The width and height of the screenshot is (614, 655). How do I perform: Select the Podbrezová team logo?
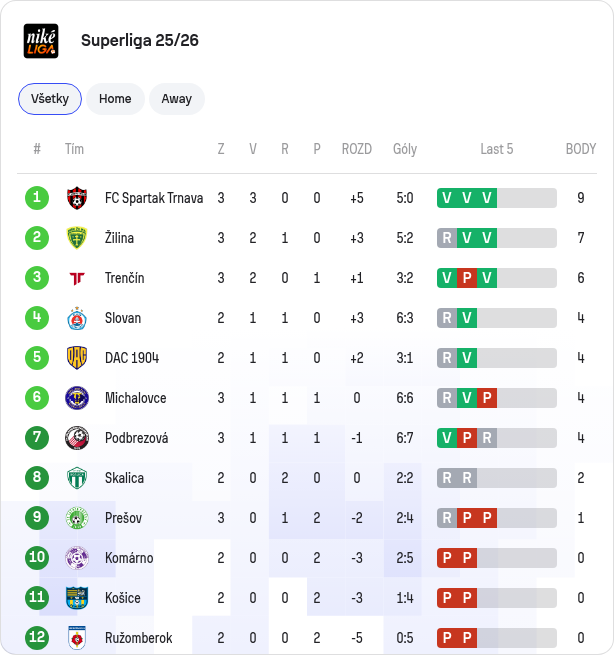(77, 438)
